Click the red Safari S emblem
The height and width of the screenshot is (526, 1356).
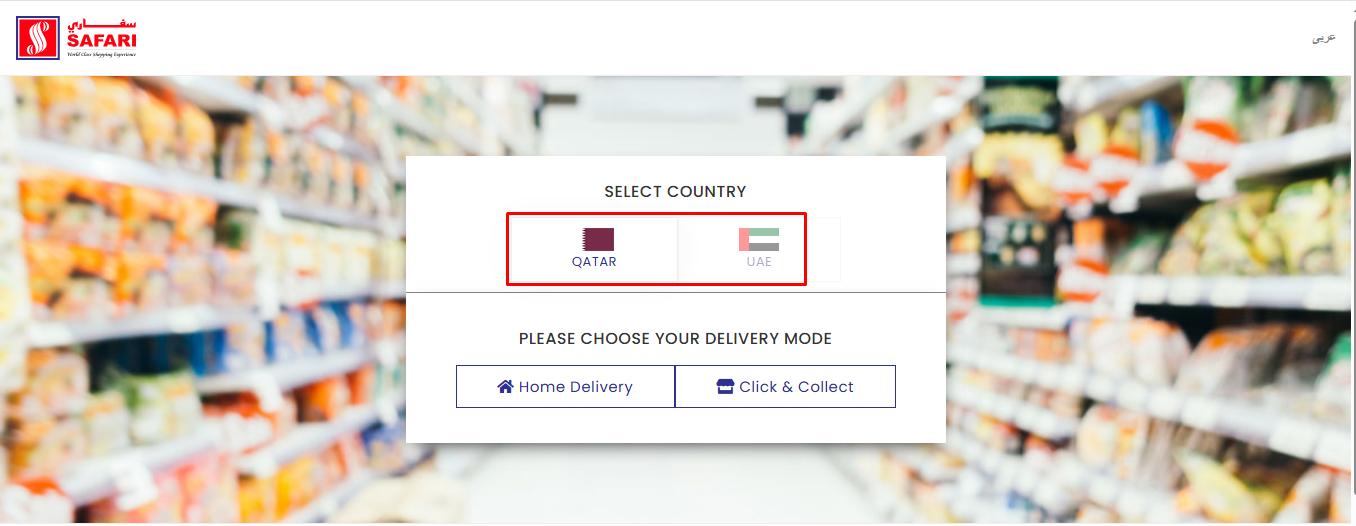click(38, 37)
